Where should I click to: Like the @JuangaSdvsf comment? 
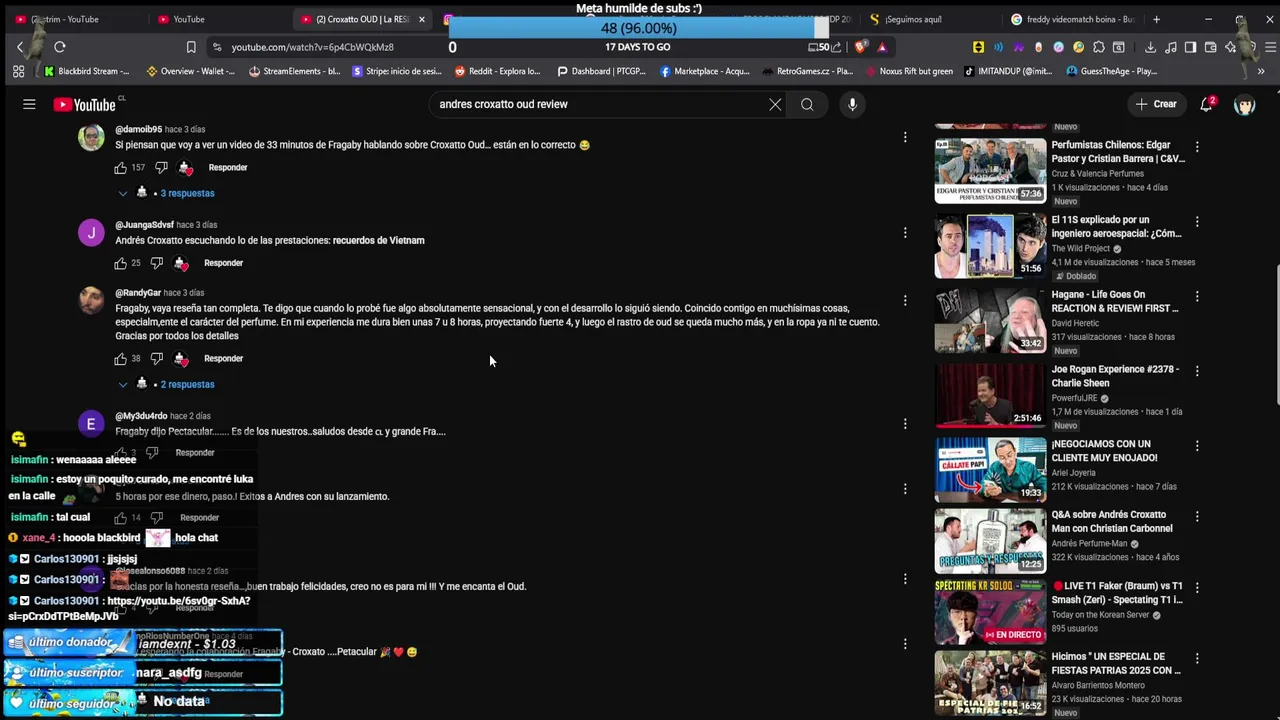(x=121, y=263)
